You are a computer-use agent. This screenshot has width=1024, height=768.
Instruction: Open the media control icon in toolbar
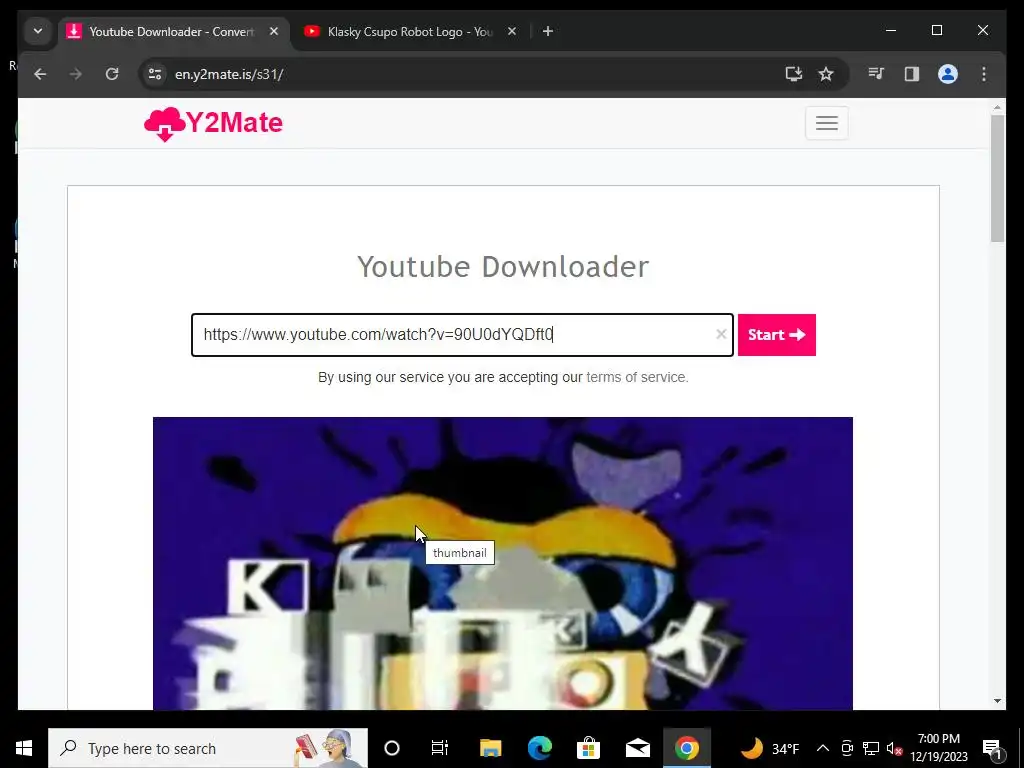(x=876, y=74)
